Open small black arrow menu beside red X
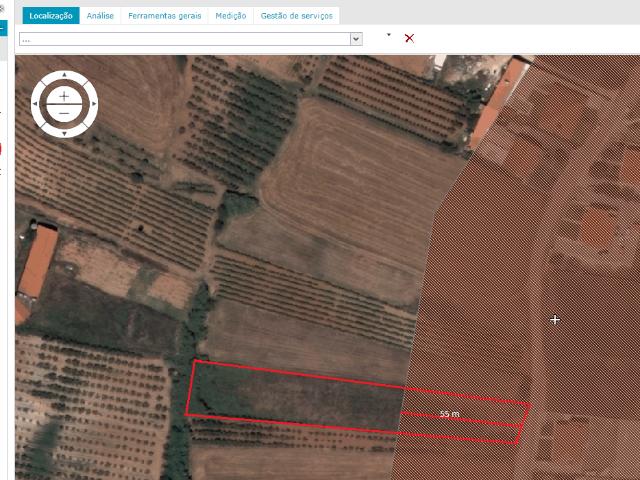 (x=389, y=35)
